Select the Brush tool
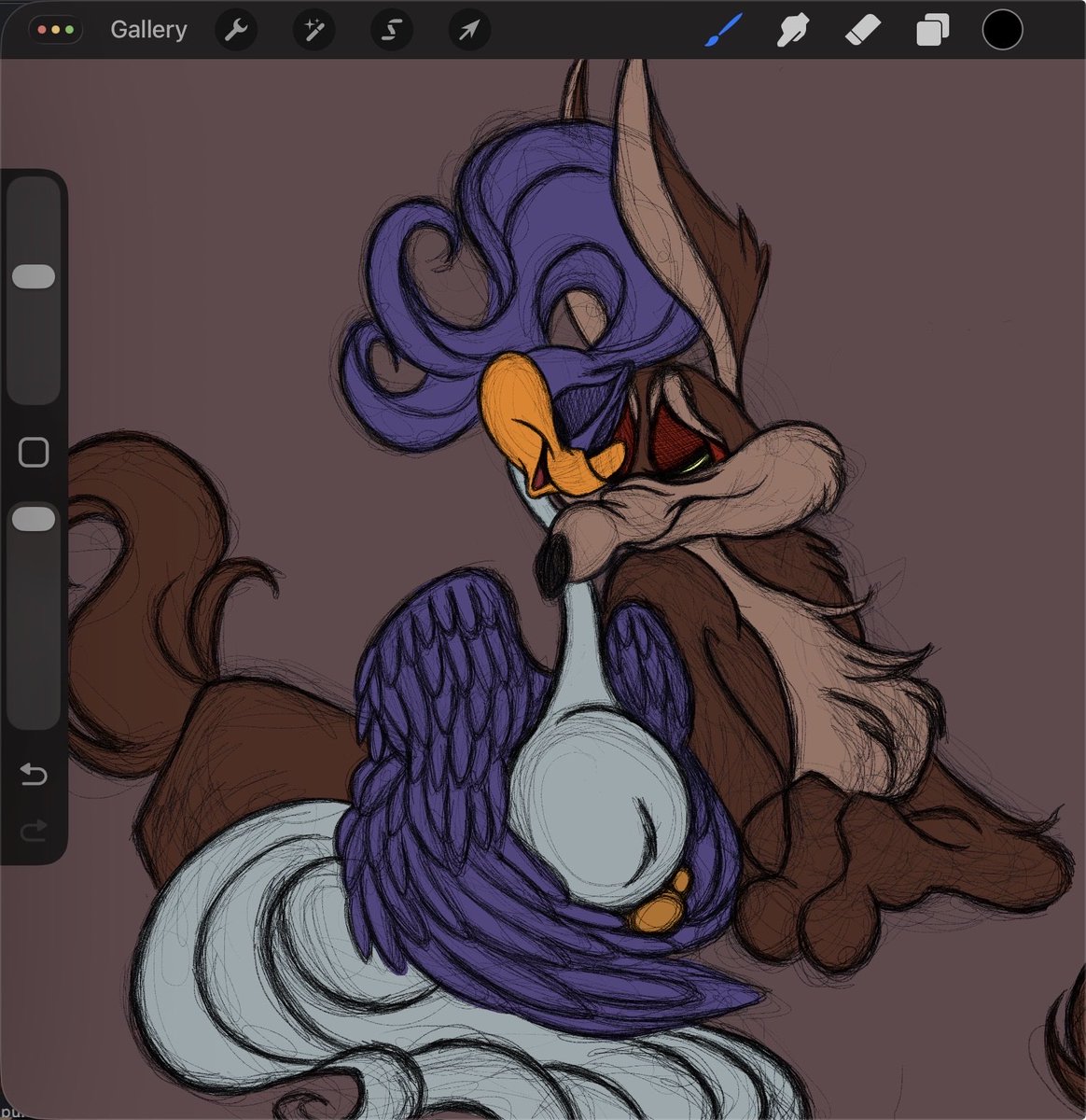The width and height of the screenshot is (1086, 1120). pos(722,31)
